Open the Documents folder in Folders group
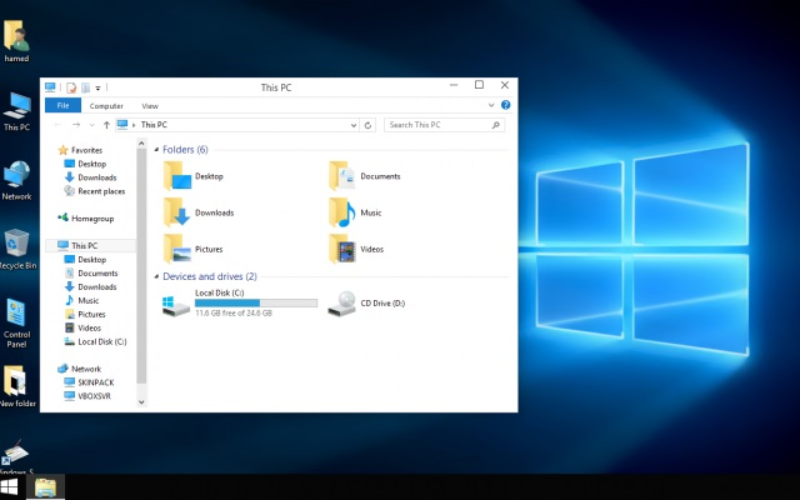This screenshot has width=800, height=500. [x=365, y=176]
